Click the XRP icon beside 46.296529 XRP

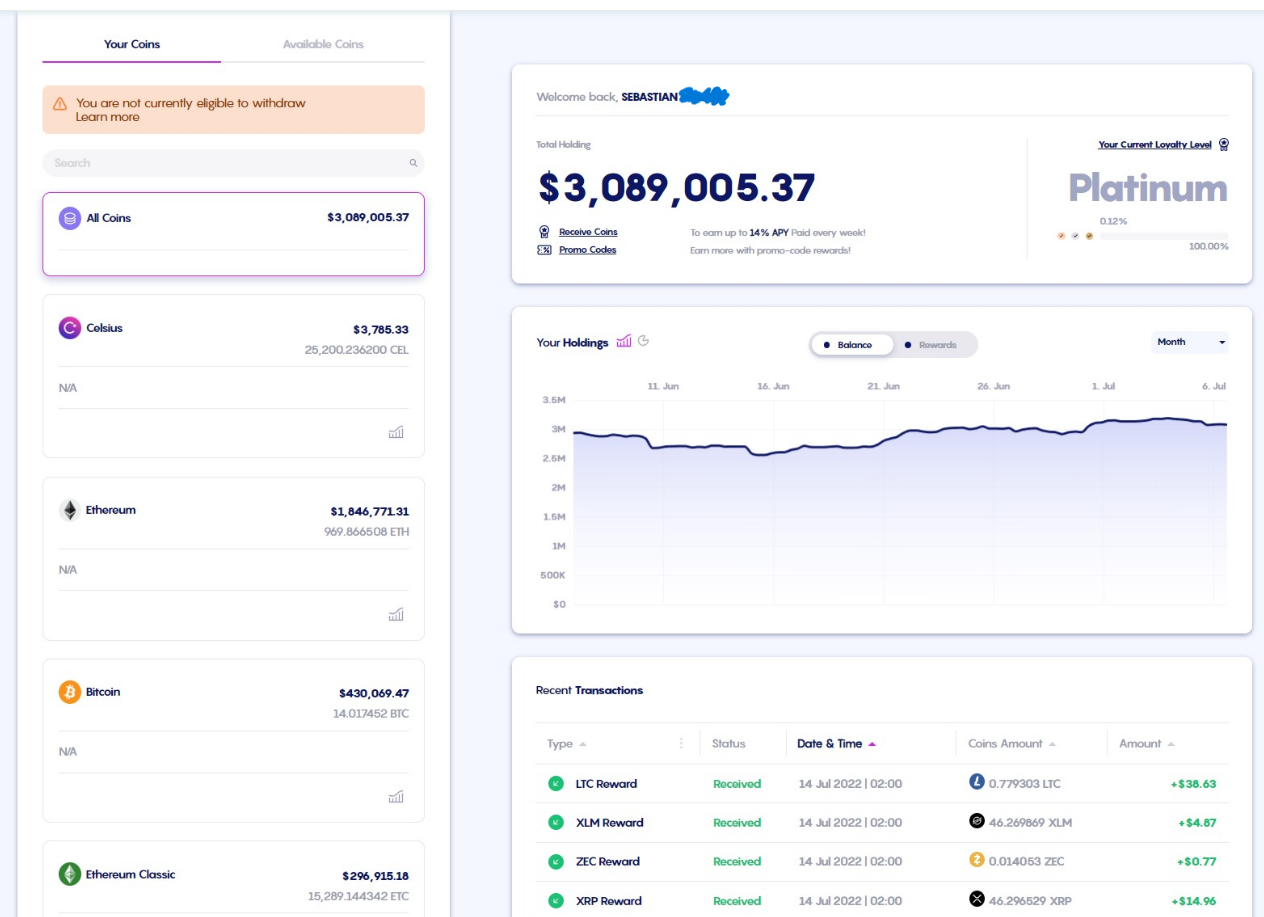coord(977,899)
